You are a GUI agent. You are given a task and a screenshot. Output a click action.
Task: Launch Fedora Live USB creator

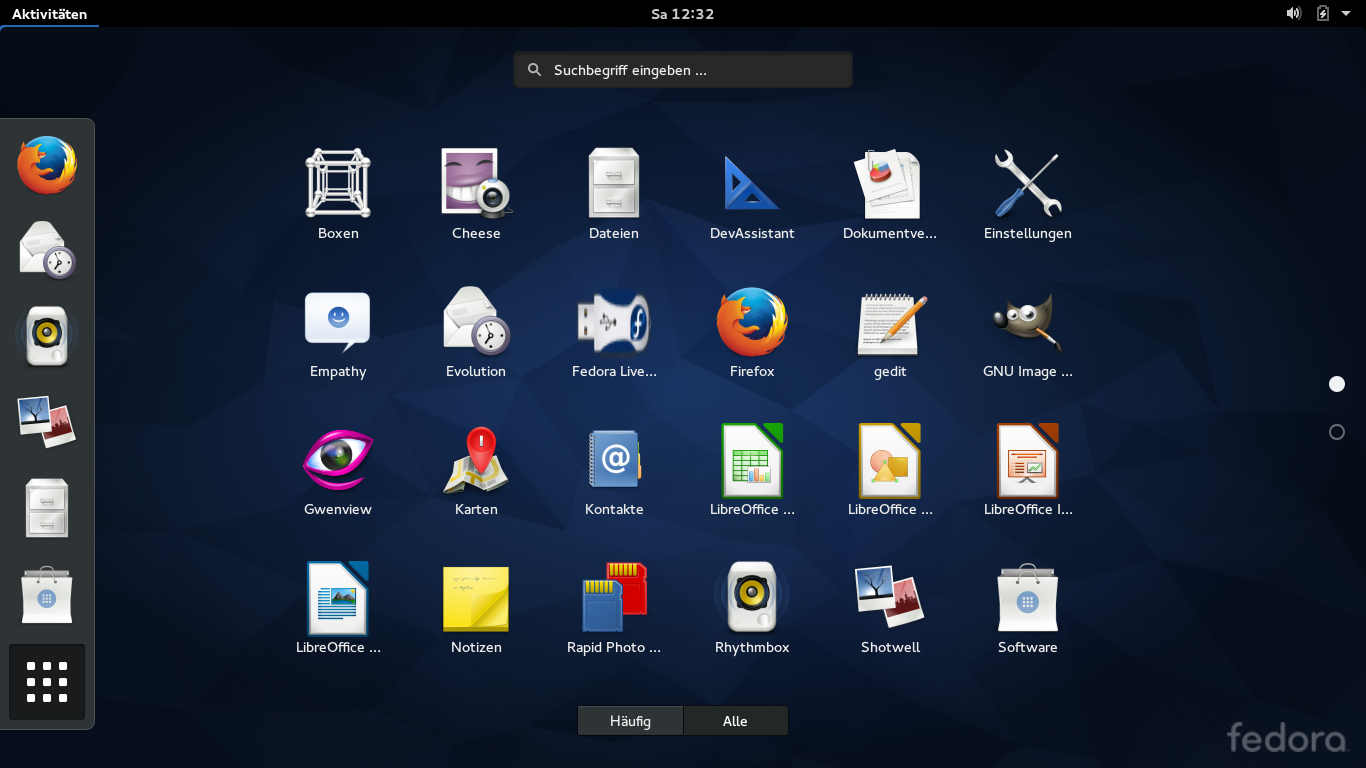coord(614,322)
